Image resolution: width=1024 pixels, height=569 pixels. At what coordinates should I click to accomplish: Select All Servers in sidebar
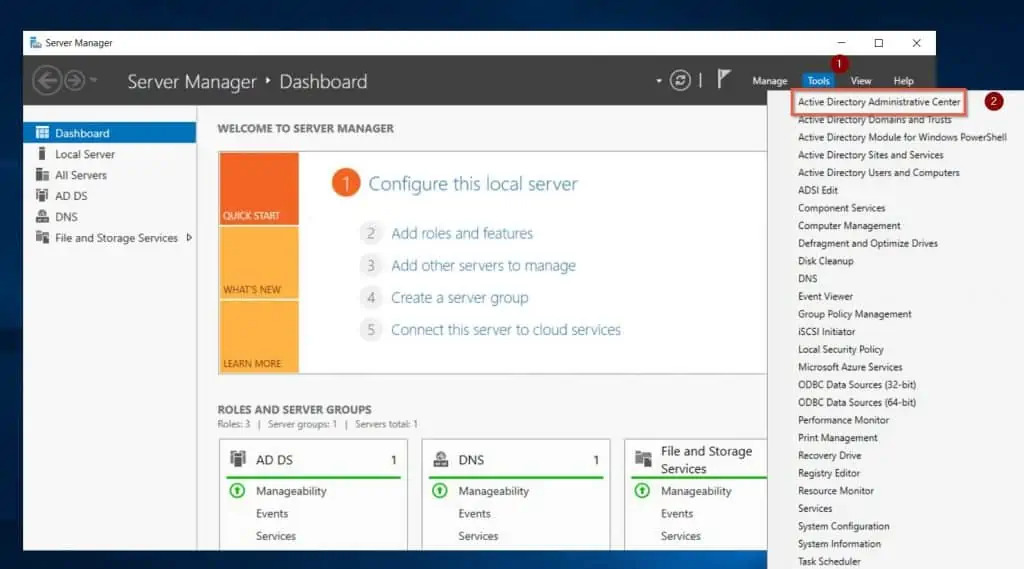81,175
